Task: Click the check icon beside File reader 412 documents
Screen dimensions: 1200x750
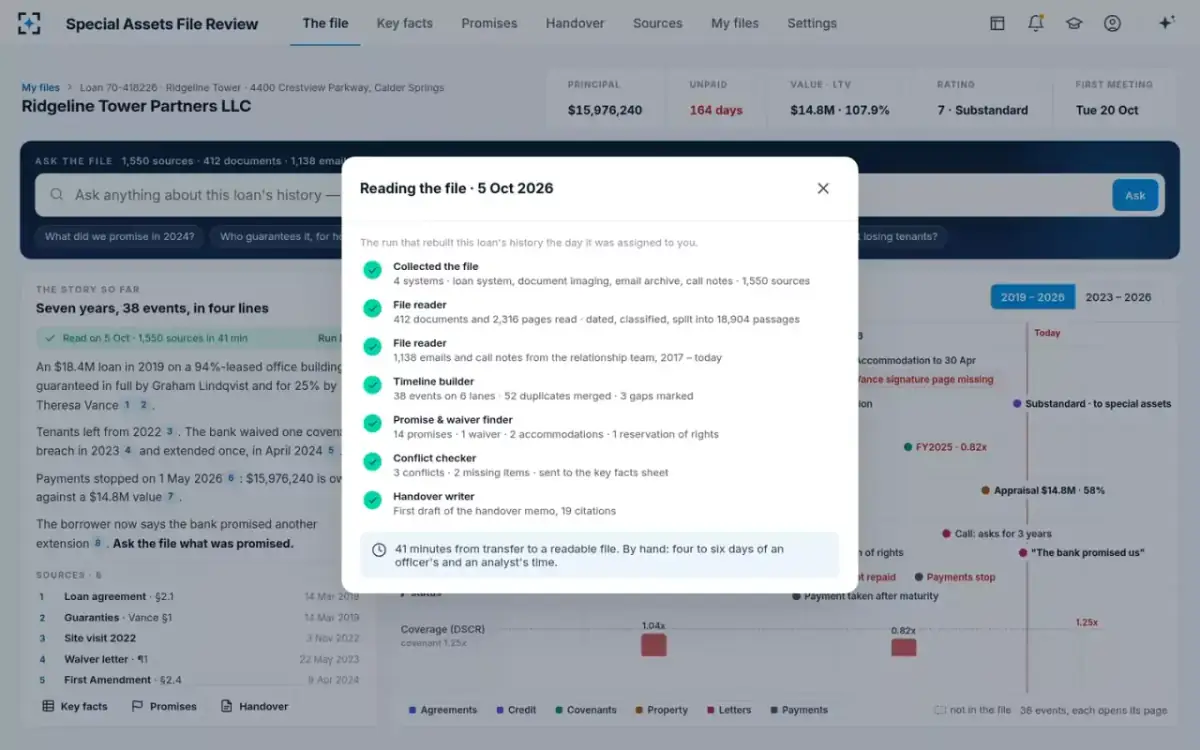Action: 372,308
